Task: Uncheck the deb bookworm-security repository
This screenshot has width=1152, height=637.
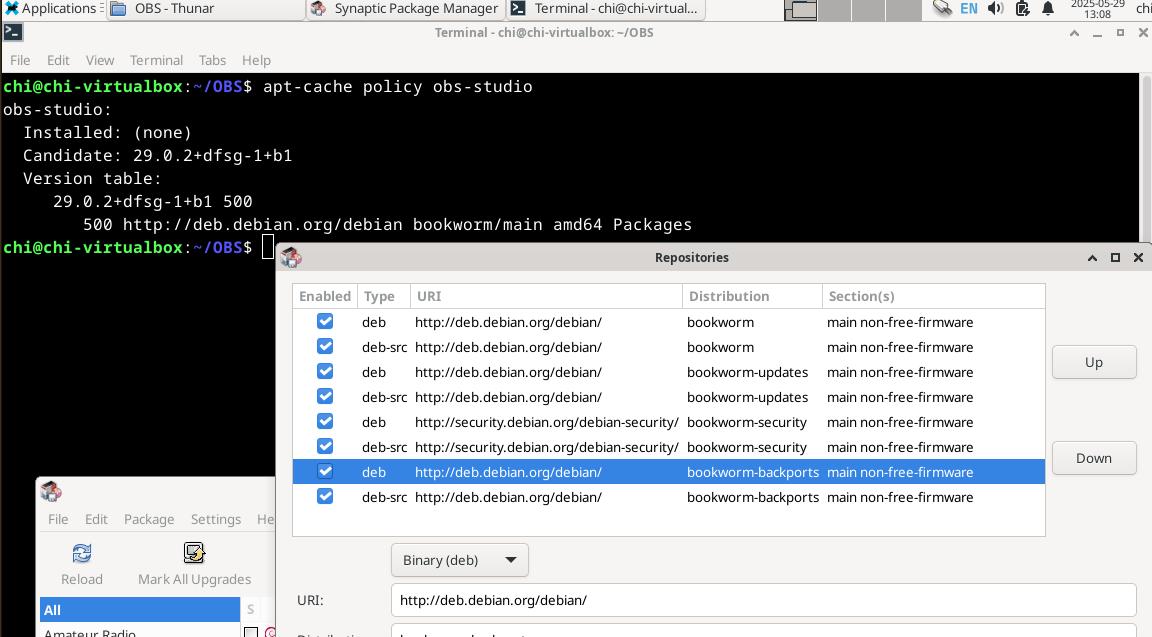Action: (325, 421)
